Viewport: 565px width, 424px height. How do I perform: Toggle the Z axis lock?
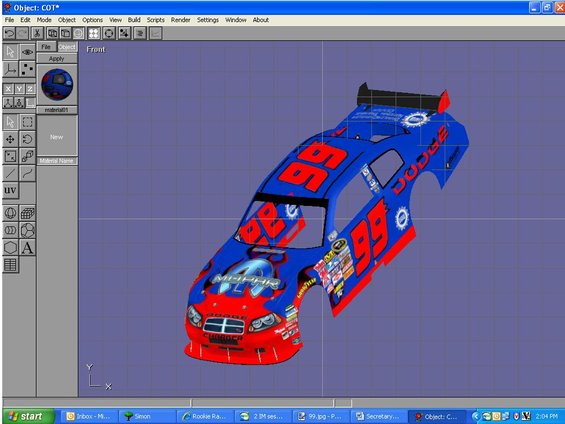[30, 89]
